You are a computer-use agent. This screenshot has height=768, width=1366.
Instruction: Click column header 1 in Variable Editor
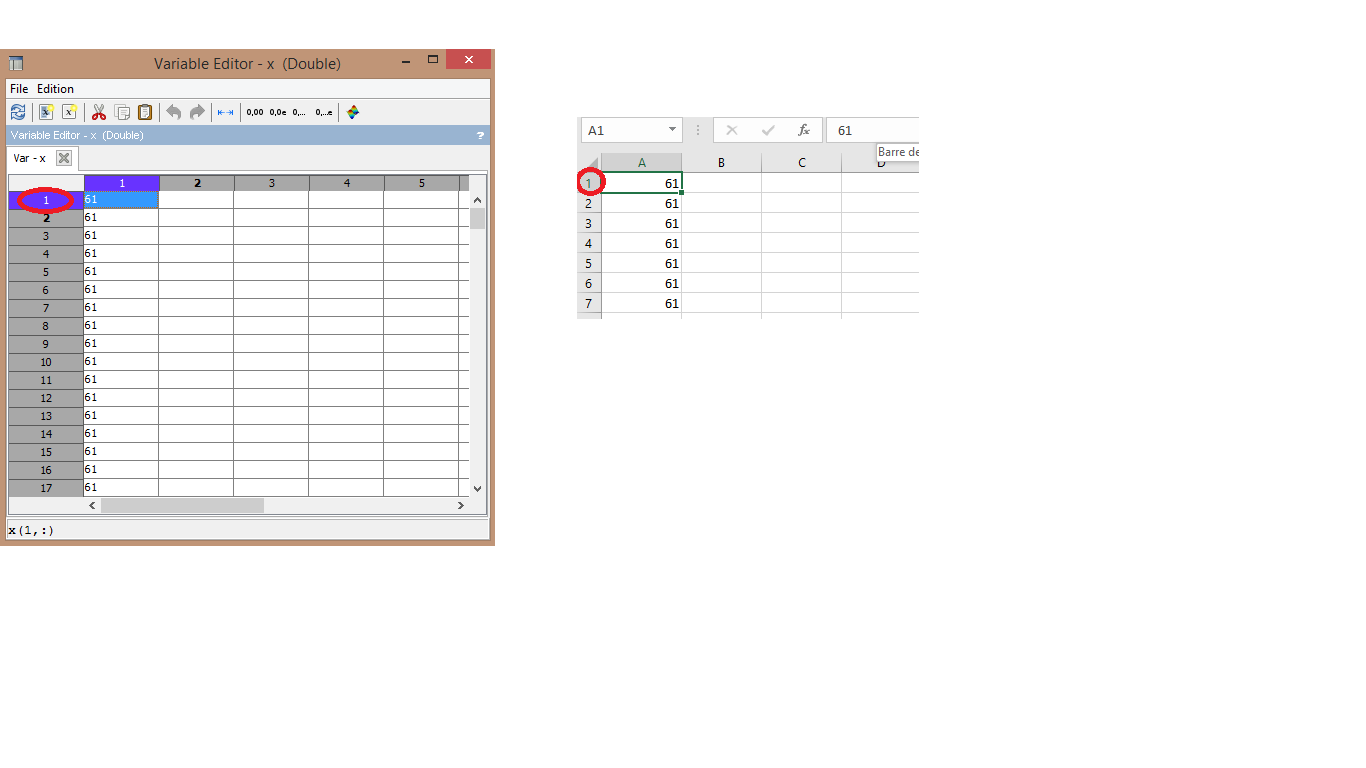(x=122, y=183)
